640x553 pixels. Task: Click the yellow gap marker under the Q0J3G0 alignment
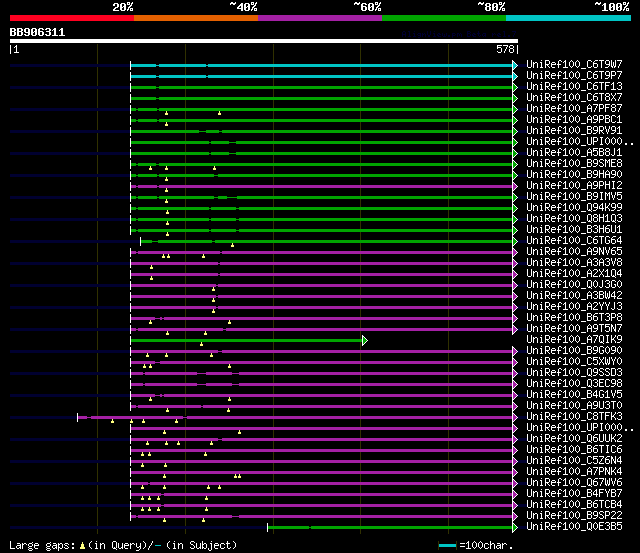[x=213, y=289]
